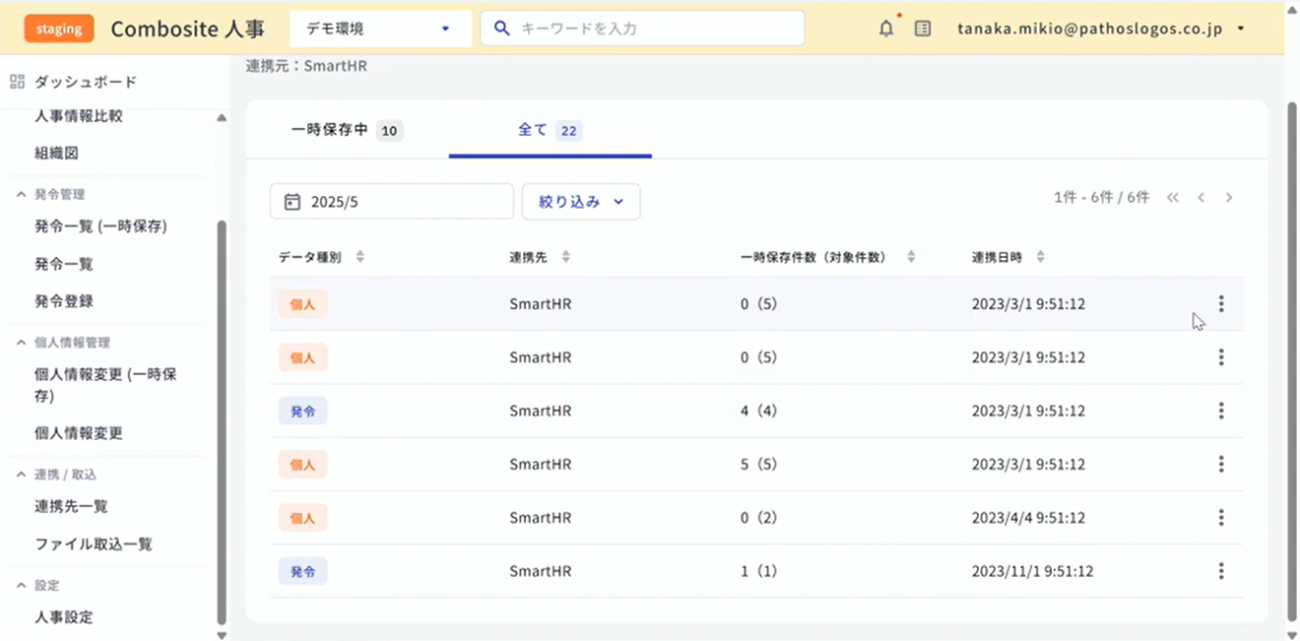Open ダッシュボード in the sidebar
The height and width of the screenshot is (641, 1300).
pos(86,82)
